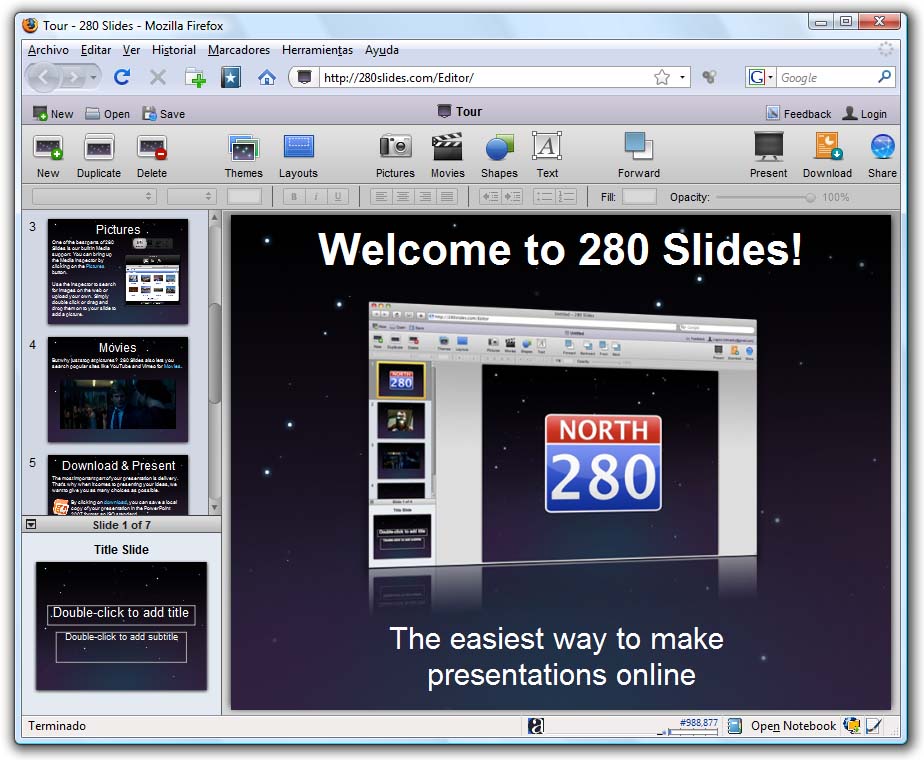Open the Marcadores menu
The image size is (924, 760).
click(x=239, y=50)
